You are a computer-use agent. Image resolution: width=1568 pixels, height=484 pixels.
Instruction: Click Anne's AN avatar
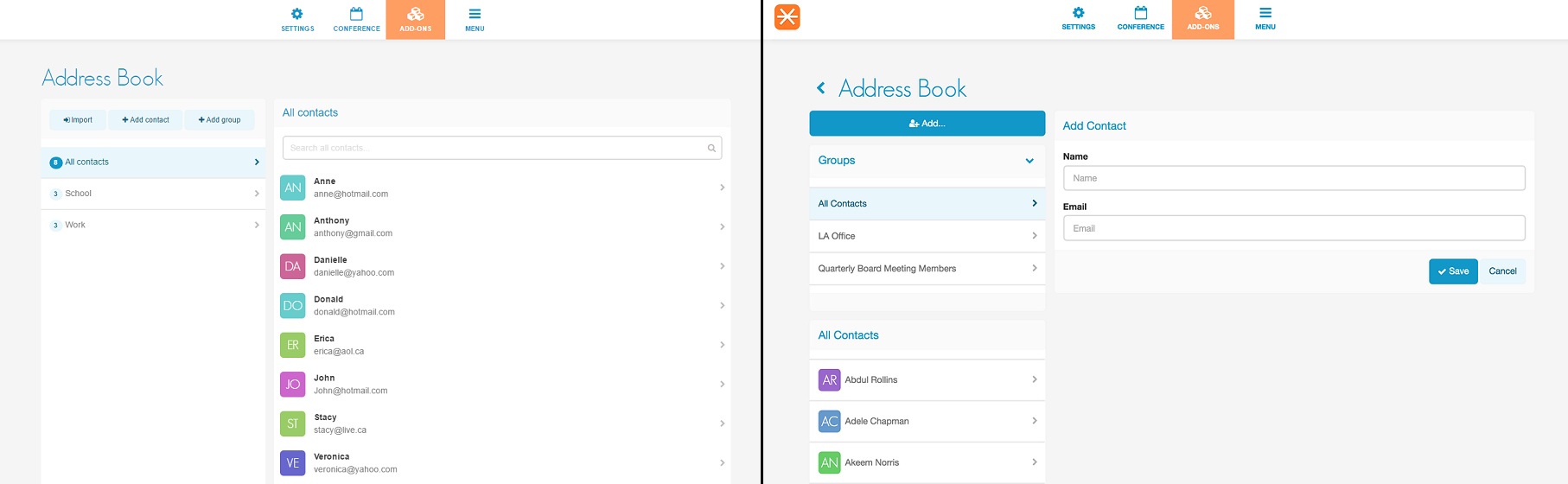(x=293, y=188)
